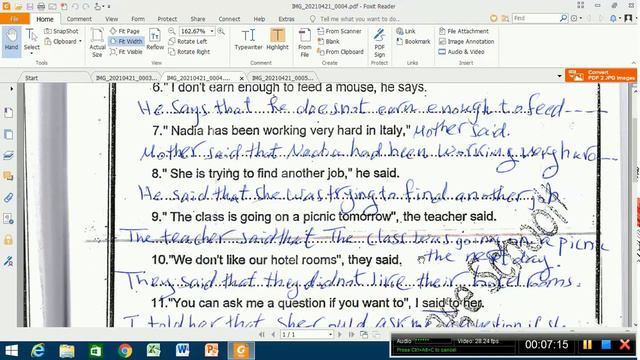Insert a File Attachment
Screen dimensions: 640x360
coord(463,31)
